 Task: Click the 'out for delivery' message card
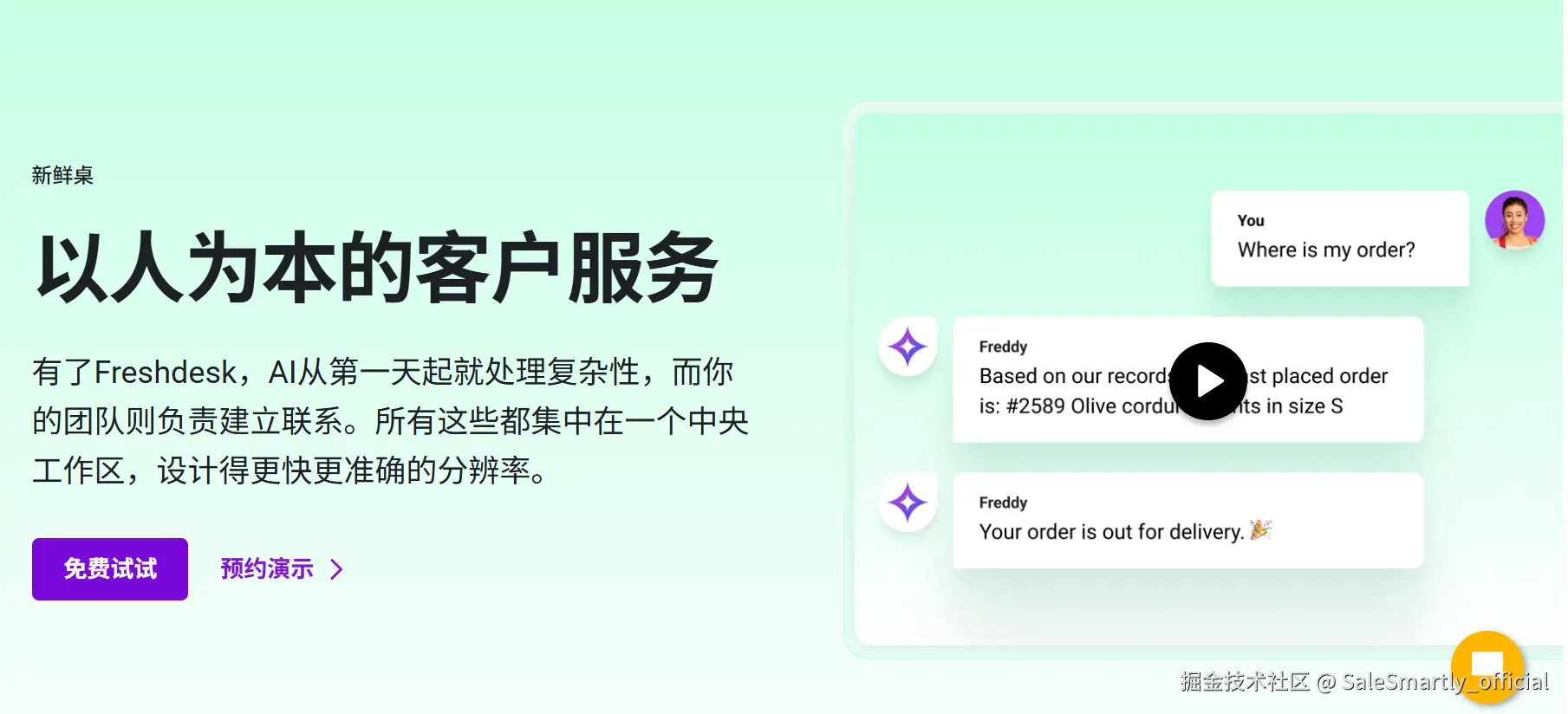(1188, 521)
